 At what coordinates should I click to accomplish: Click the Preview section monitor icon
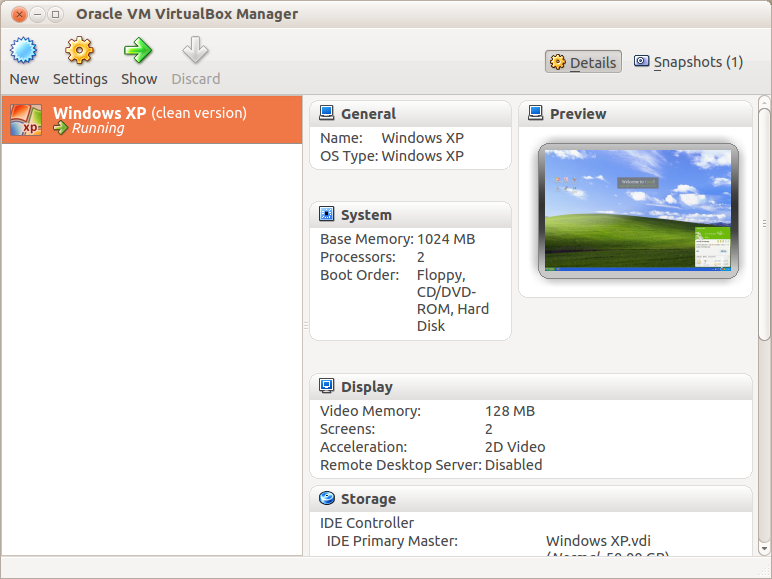536,113
